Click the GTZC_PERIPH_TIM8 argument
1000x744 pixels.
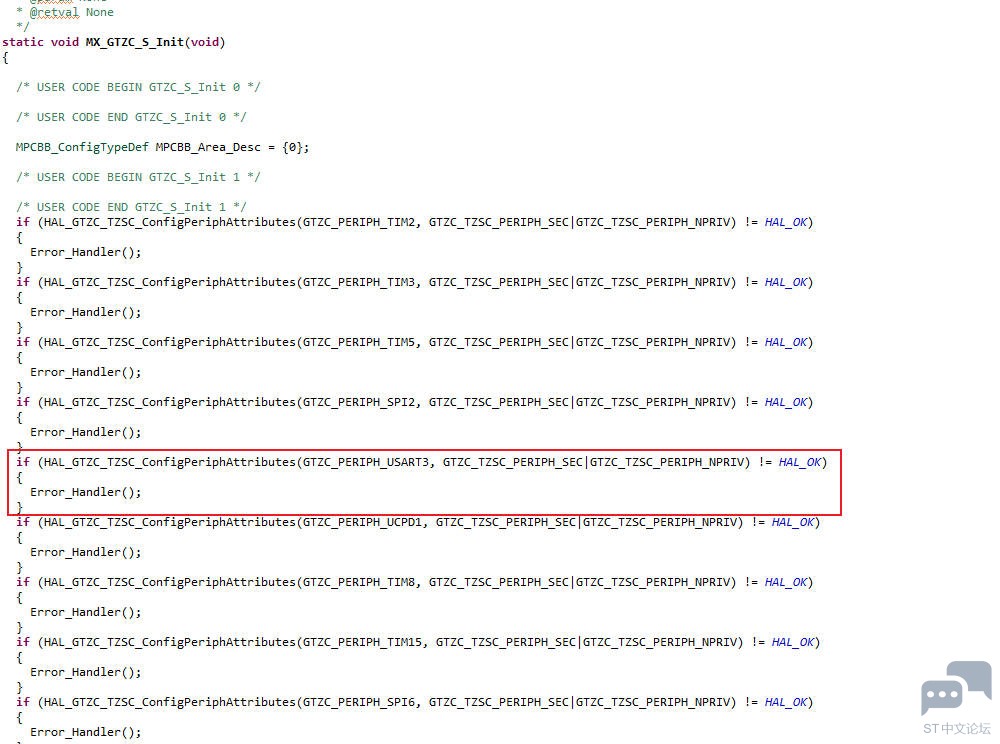(358, 582)
